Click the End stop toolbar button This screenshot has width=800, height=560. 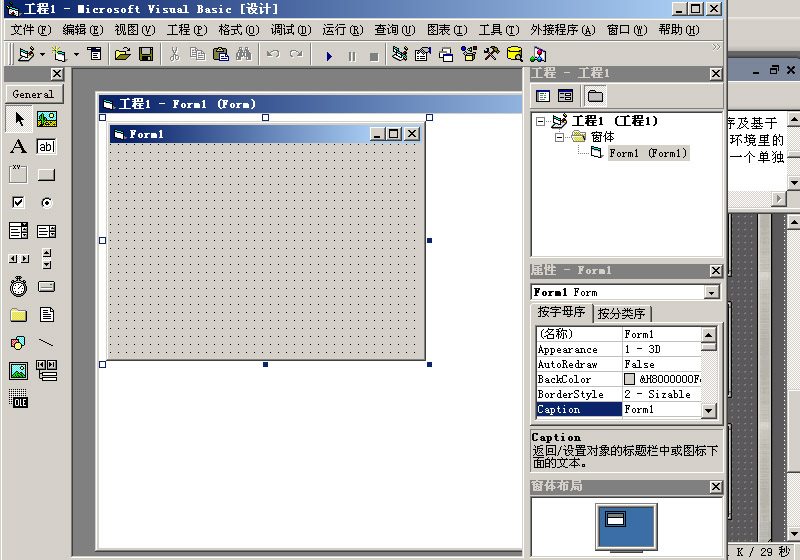(x=374, y=56)
